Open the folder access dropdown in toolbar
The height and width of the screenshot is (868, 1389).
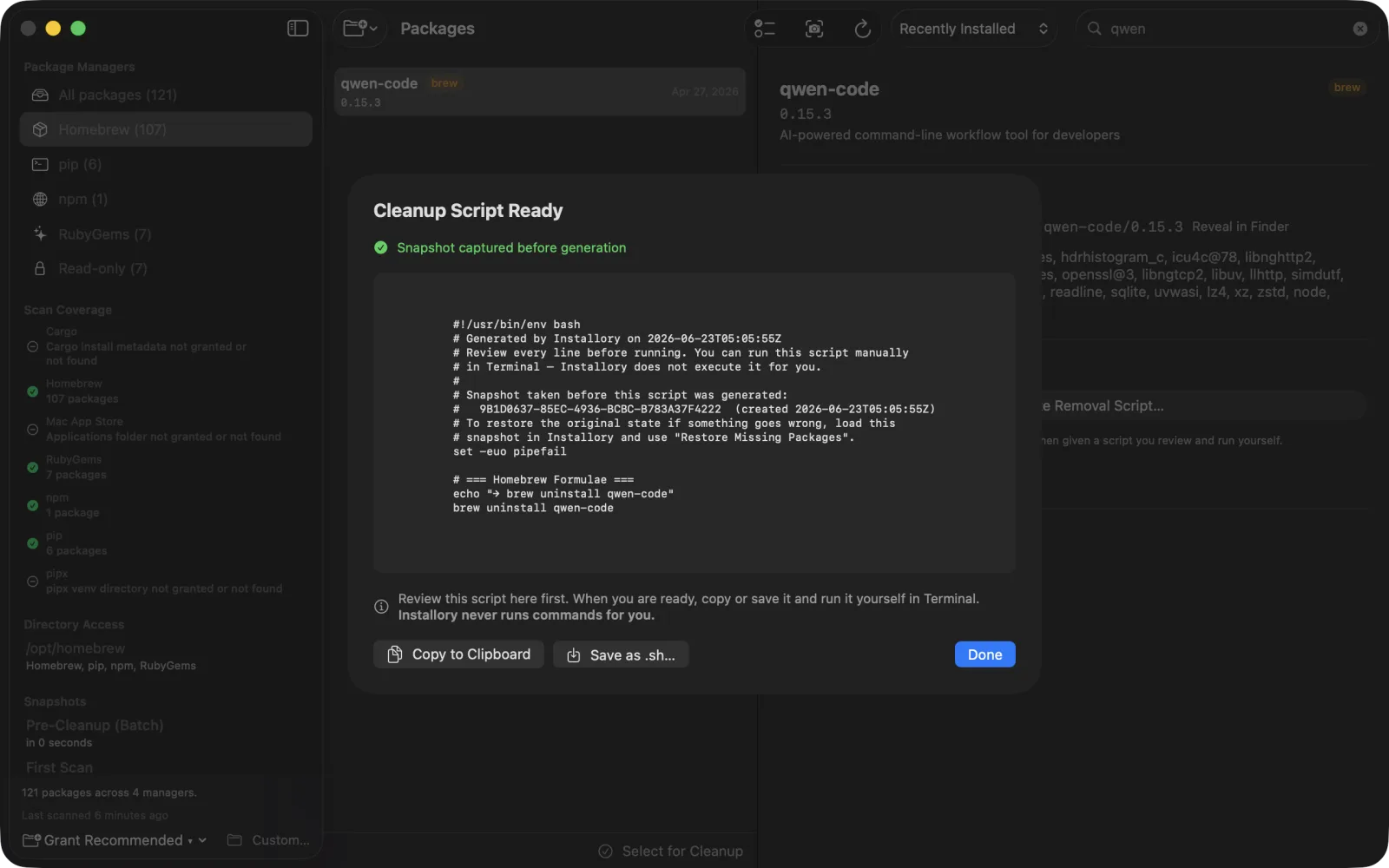[360, 29]
